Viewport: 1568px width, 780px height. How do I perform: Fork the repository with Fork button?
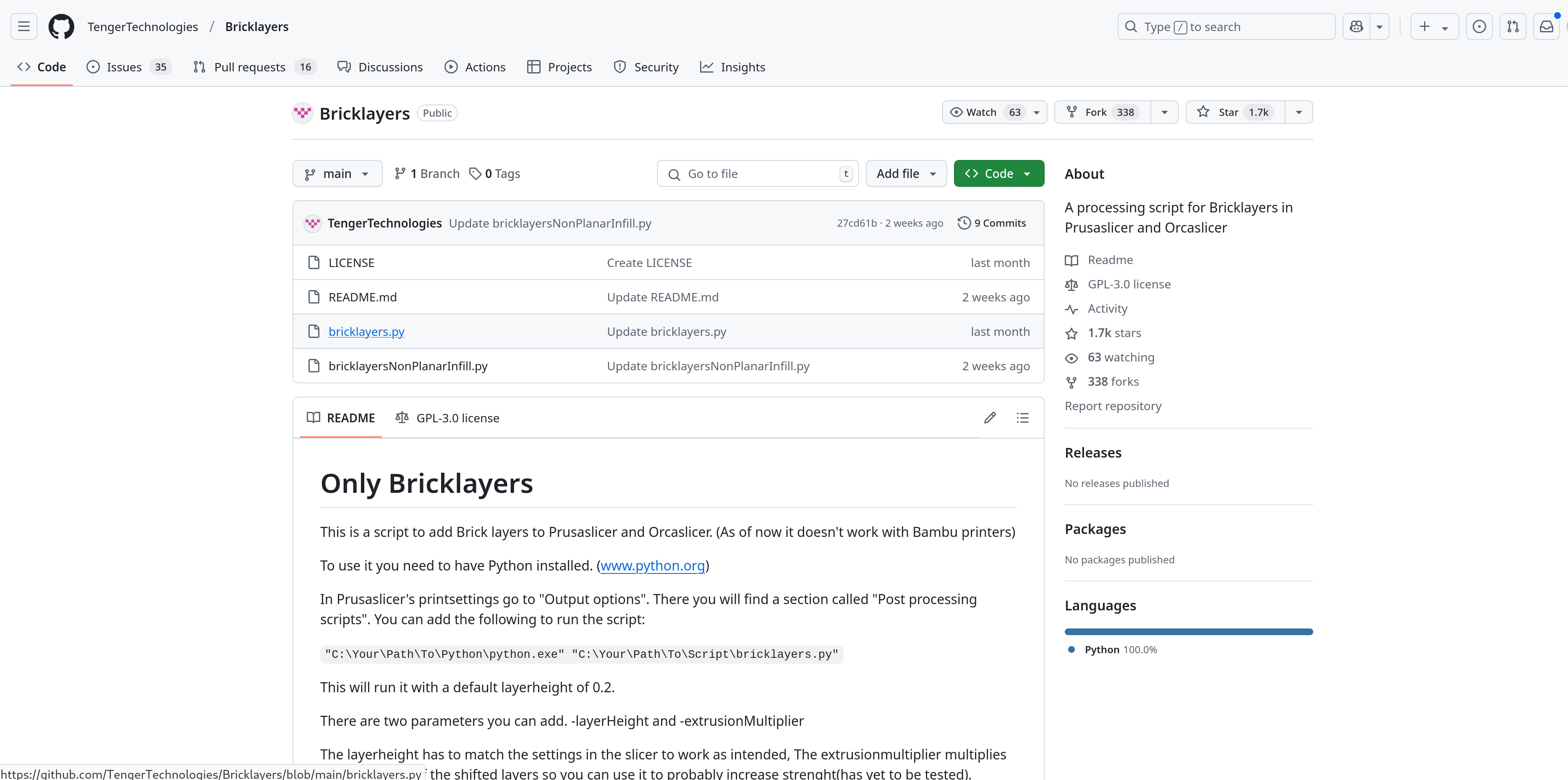[x=1103, y=112]
